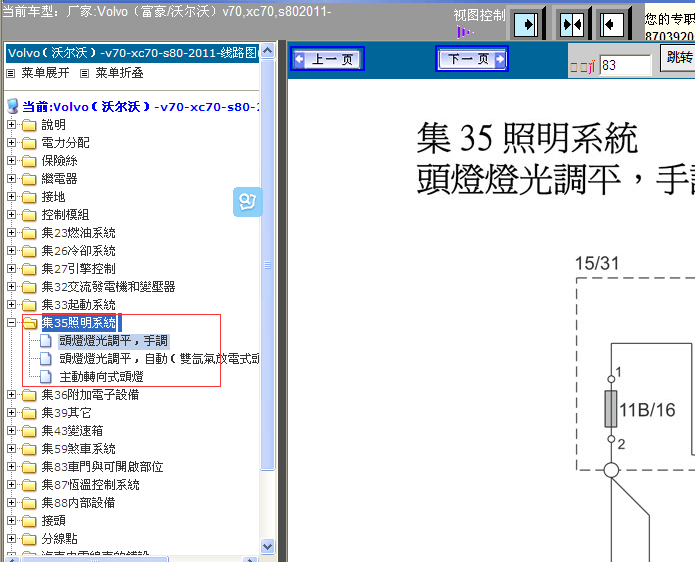Click folder icon of 接頭
Screen dimensions: 695x562
point(29,521)
